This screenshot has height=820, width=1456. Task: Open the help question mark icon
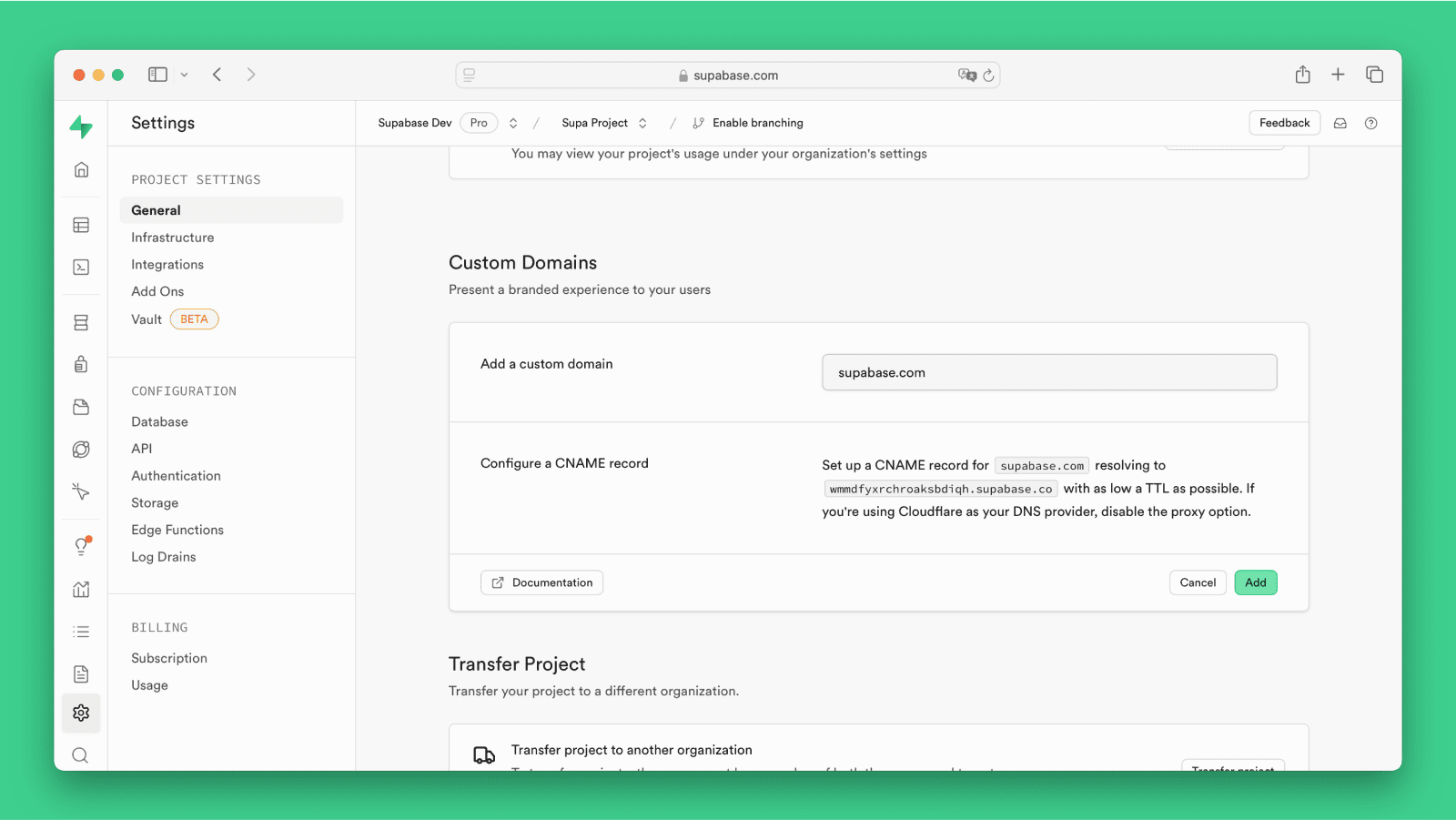coord(1371,123)
